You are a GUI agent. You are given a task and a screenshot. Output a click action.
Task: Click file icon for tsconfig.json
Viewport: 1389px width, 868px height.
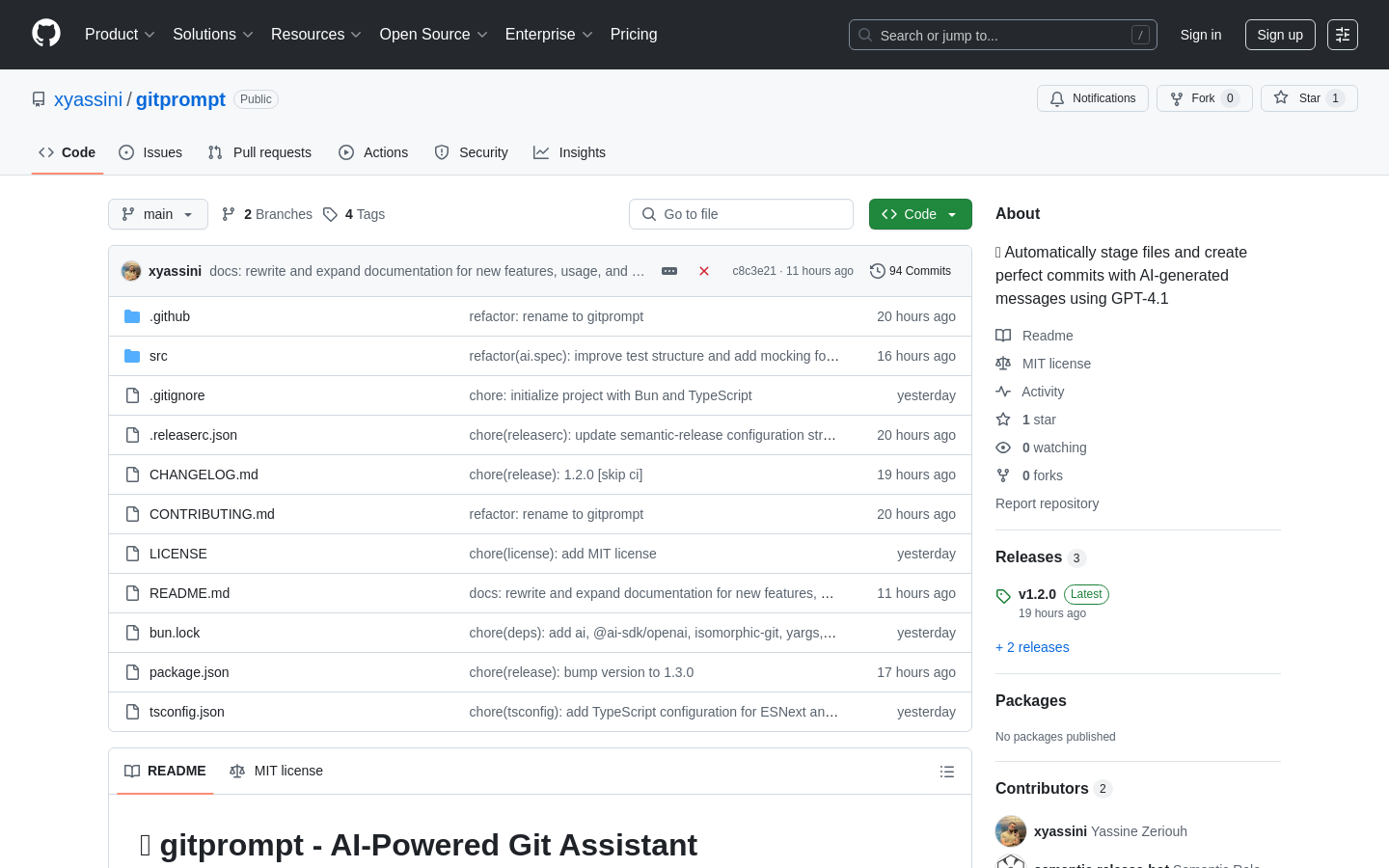pyautogui.click(x=132, y=712)
